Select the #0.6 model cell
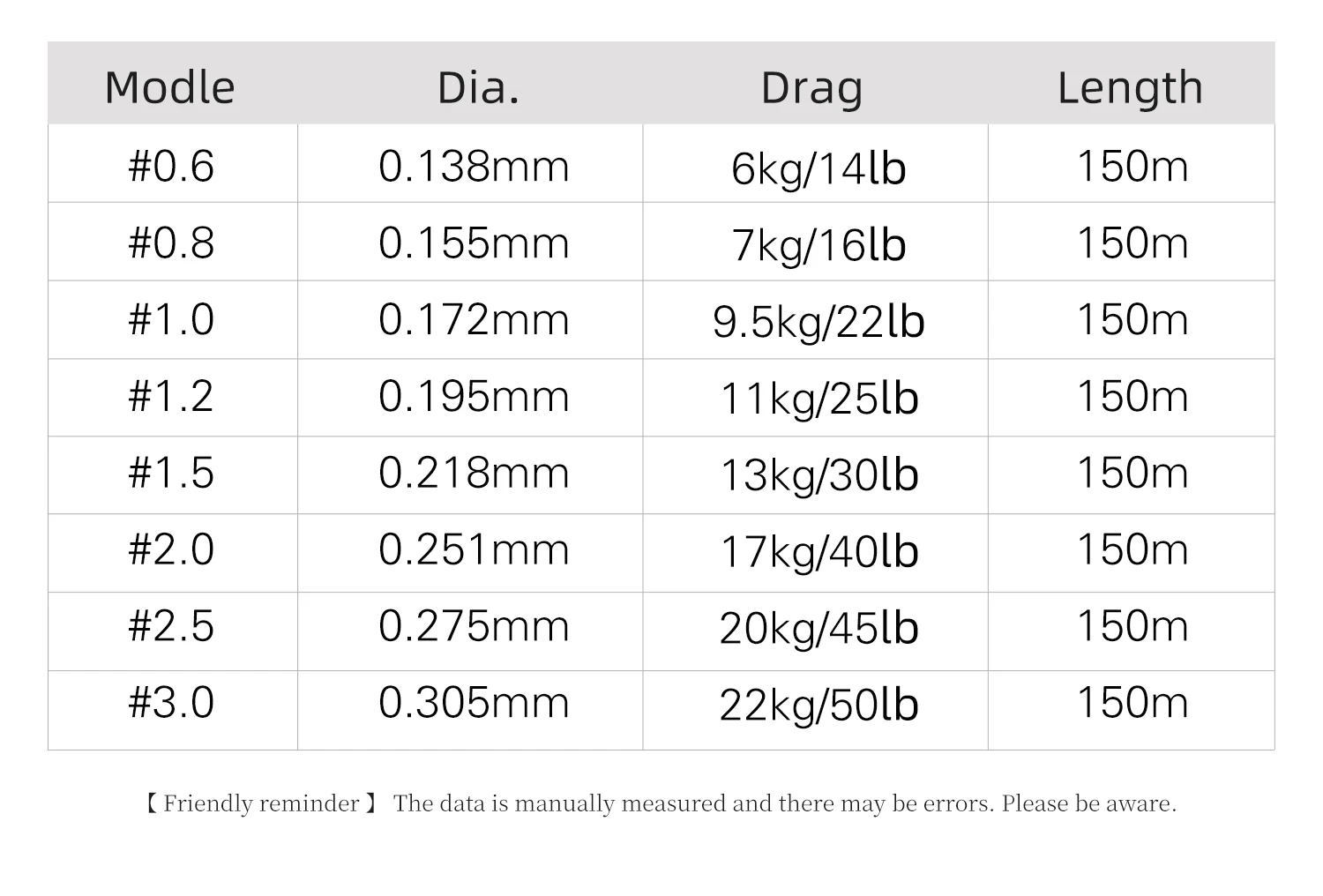Image resolution: width=1323 pixels, height=896 pixels. point(171,166)
